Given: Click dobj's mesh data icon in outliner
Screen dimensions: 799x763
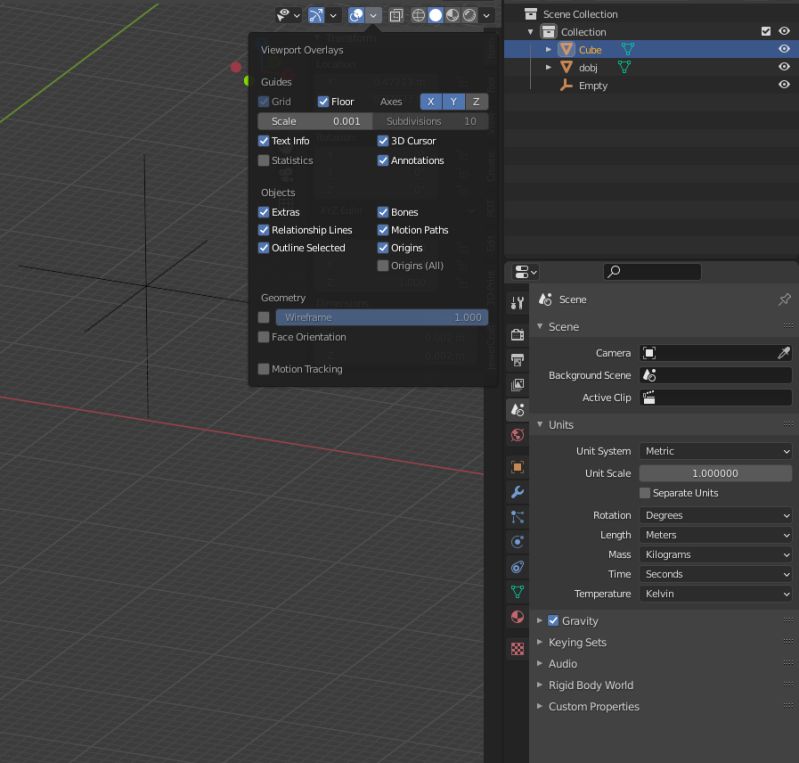Looking at the screenshot, I should [624, 67].
